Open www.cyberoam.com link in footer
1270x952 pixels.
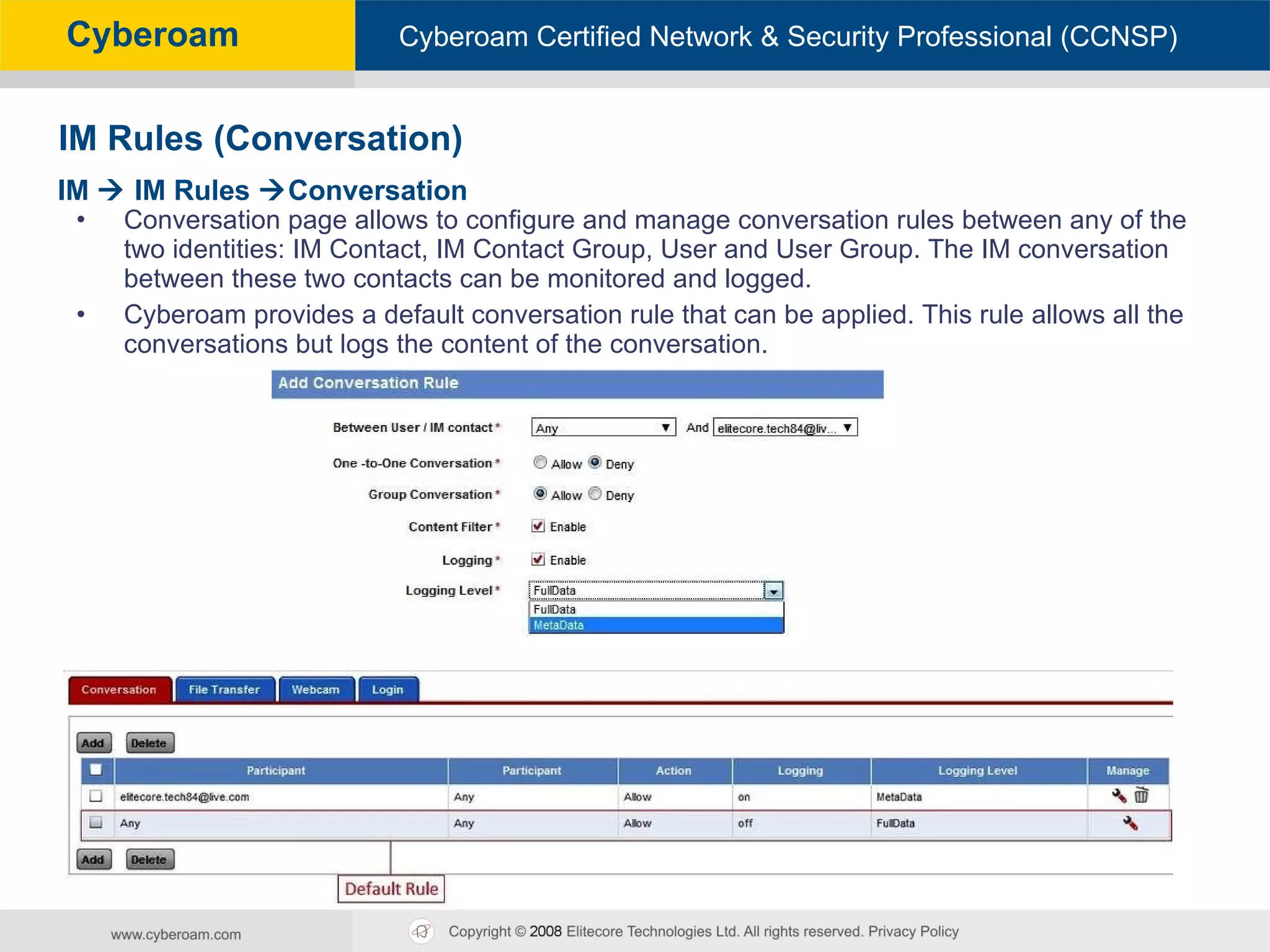pyautogui.click(x=176, y=934)
